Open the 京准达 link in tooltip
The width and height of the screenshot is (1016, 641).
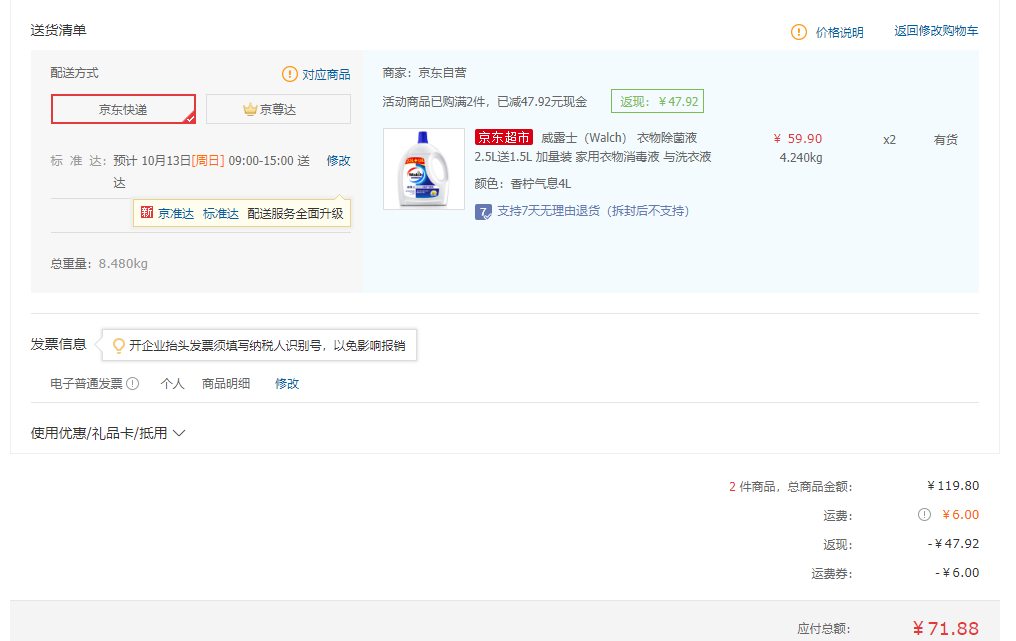point(176,213)
